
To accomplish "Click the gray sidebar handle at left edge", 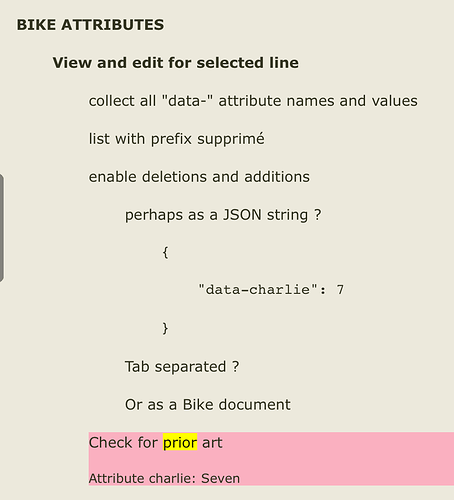I will [x=2, y=228].
